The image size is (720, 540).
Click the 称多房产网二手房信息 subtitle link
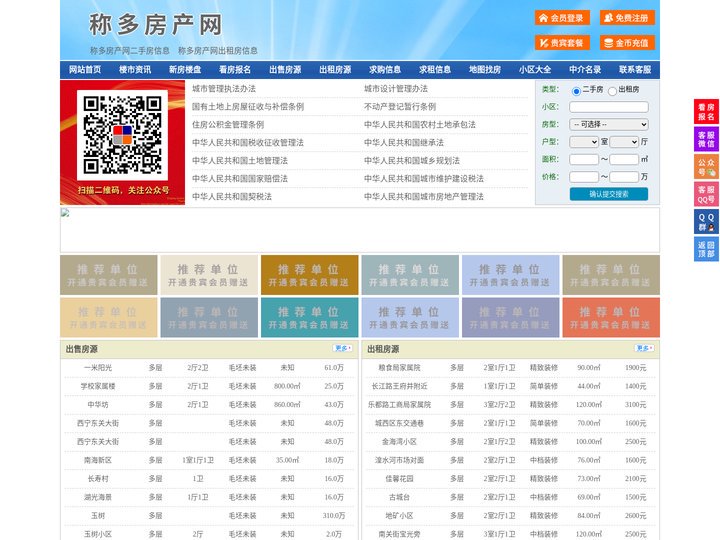click(130, 51)
